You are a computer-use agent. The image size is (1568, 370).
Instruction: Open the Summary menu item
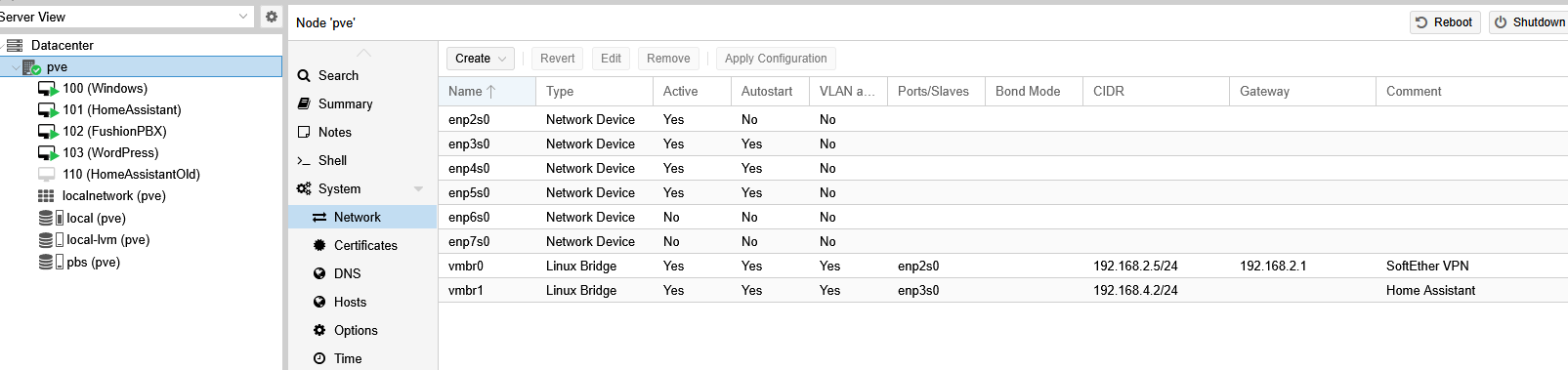click(362, 103)
